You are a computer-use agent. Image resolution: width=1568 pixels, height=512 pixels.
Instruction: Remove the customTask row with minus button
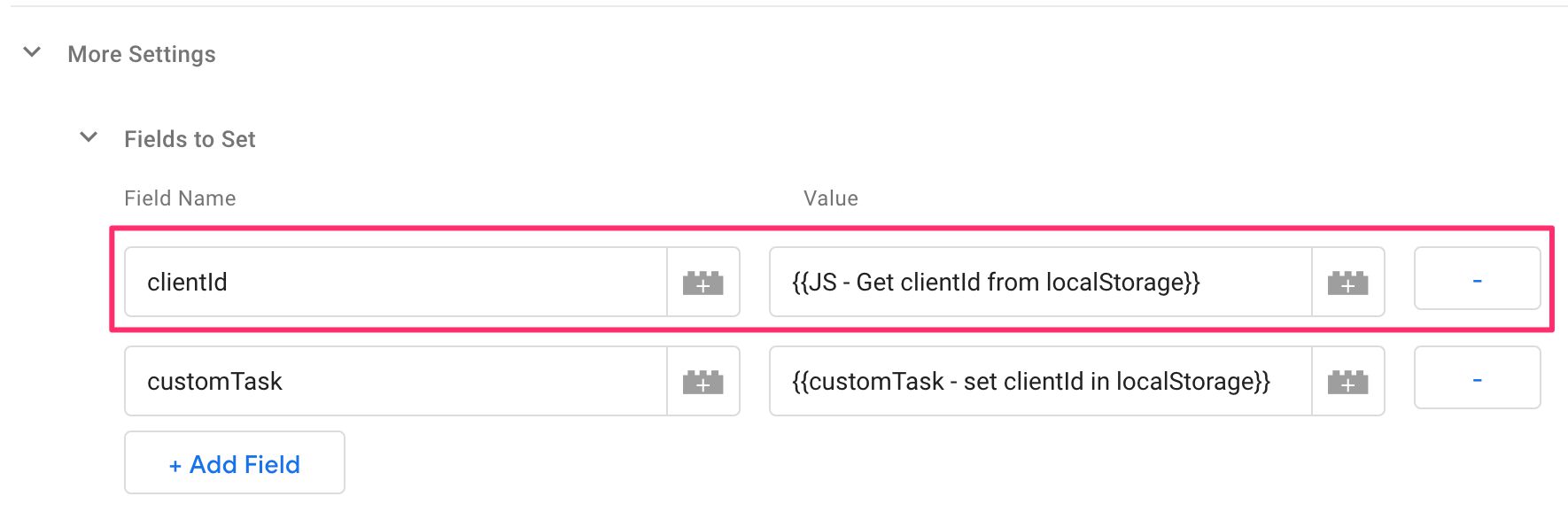coord(1477,378)
